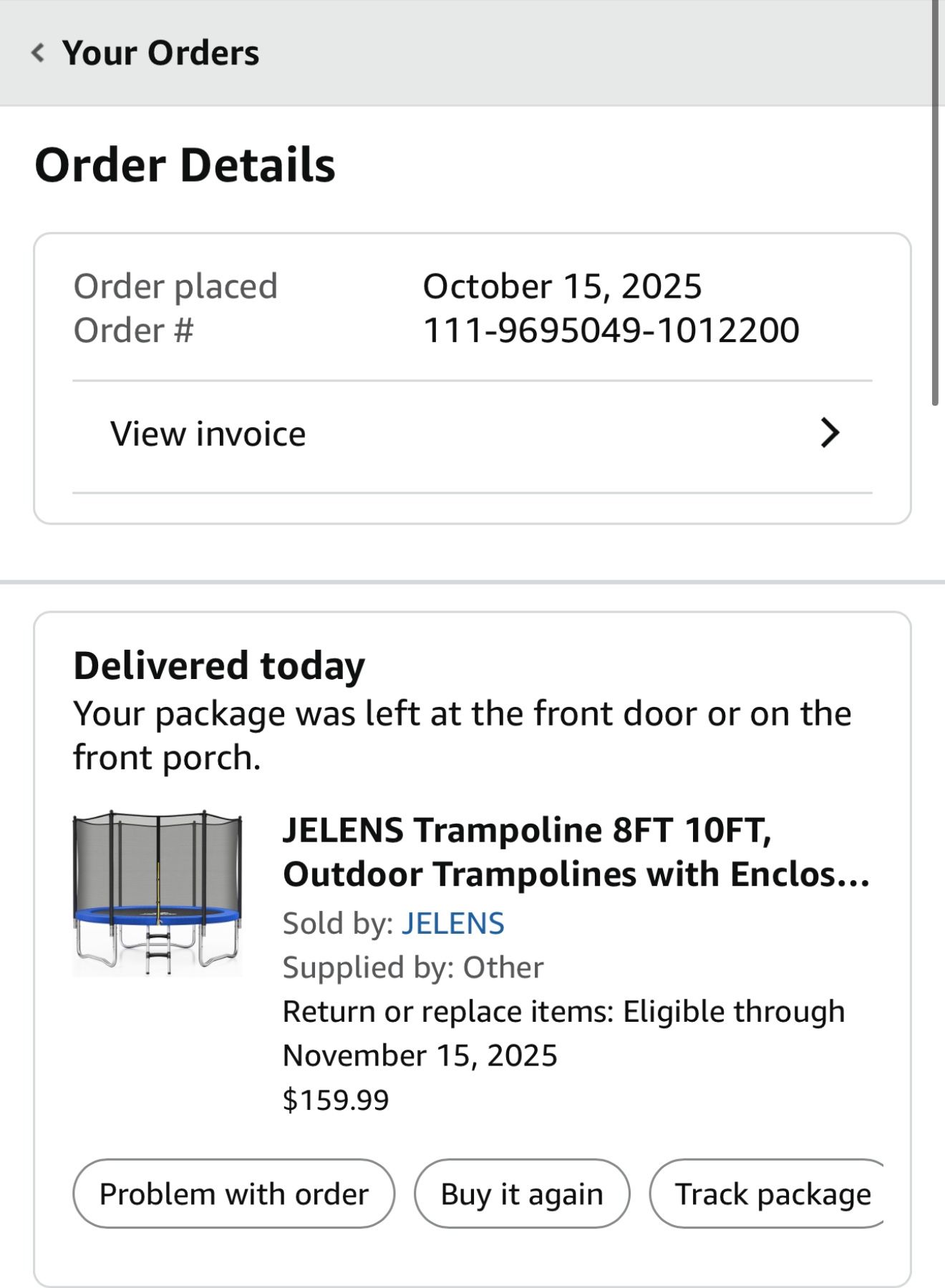945x1288 pixels.
Task: Open the View invoice row
Action: coord(208,434)
